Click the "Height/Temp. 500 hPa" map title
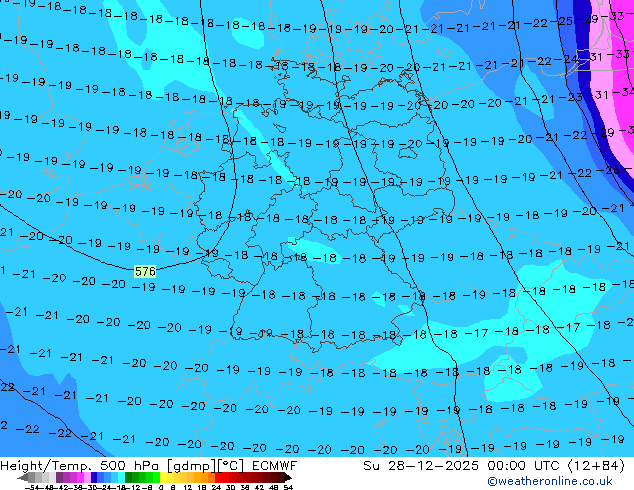634x490 pixels. tap(80, 465)
